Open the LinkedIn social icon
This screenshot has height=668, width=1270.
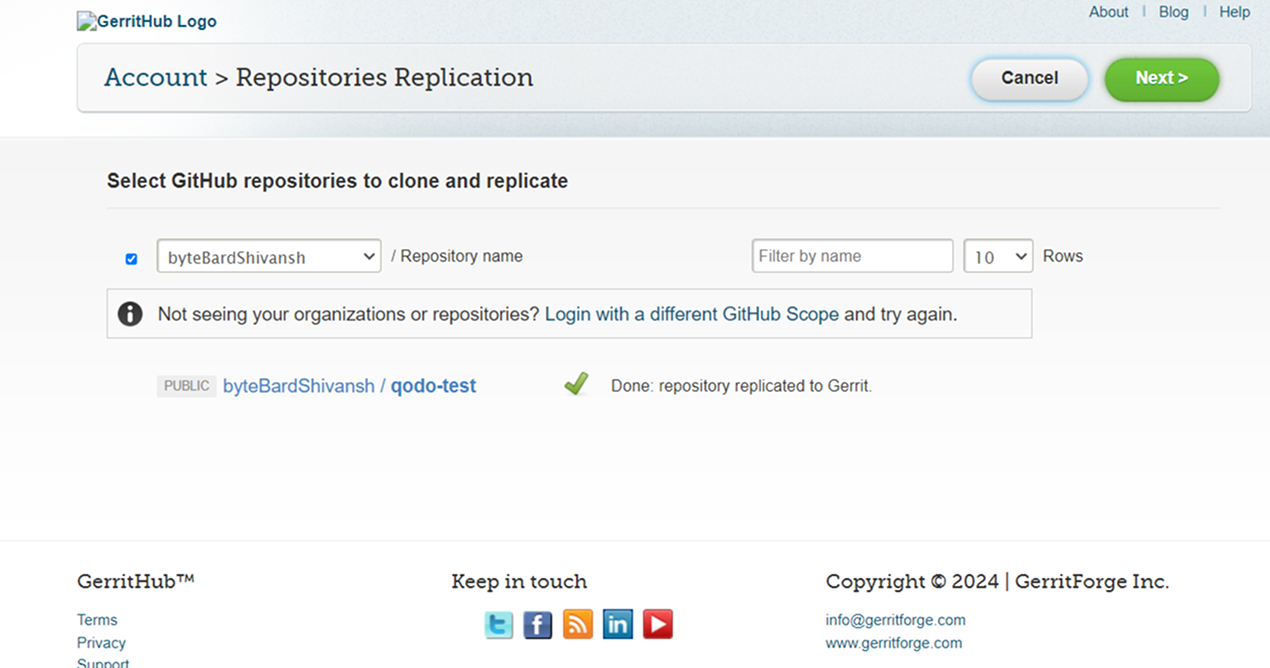coord(618,625)
